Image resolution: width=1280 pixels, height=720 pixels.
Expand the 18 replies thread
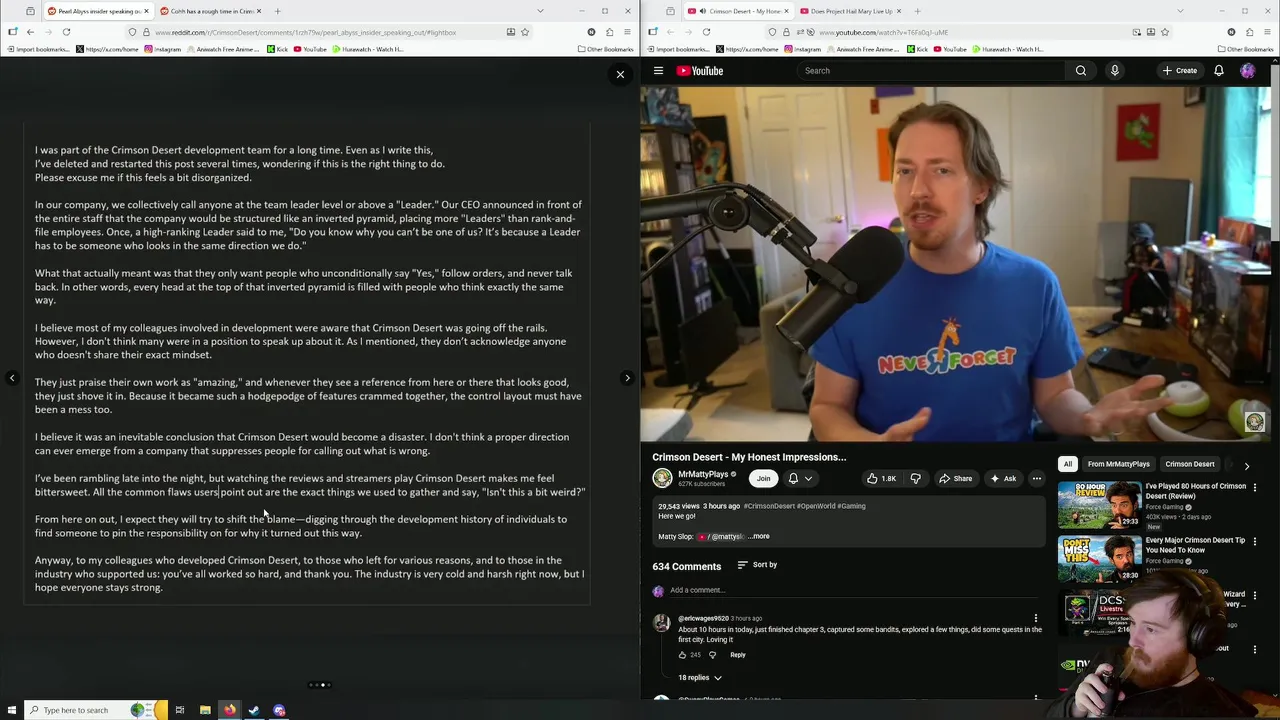(700, 678)
